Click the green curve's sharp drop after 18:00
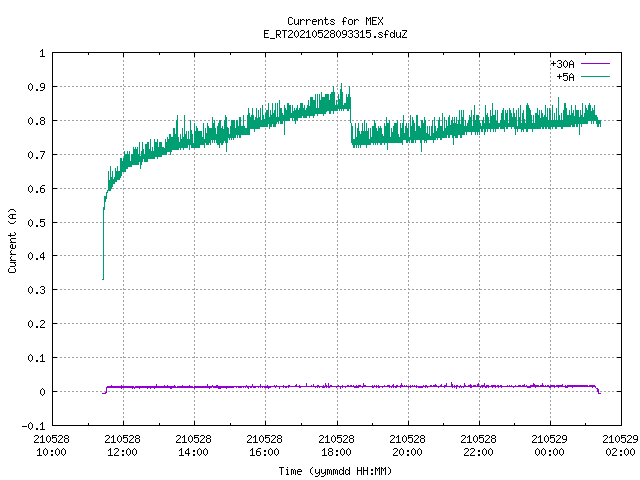Viewport: 640px width, 480px height. [351, 124]
